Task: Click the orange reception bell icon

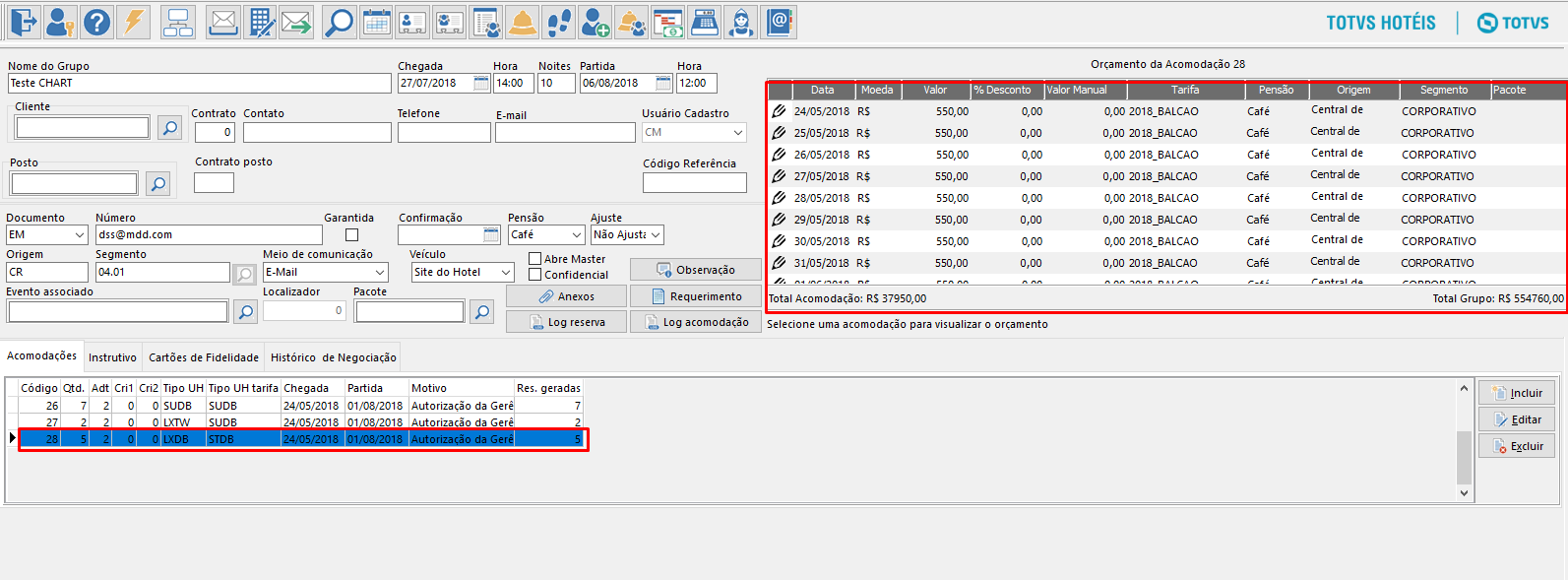Action: [x=522, y=22]
